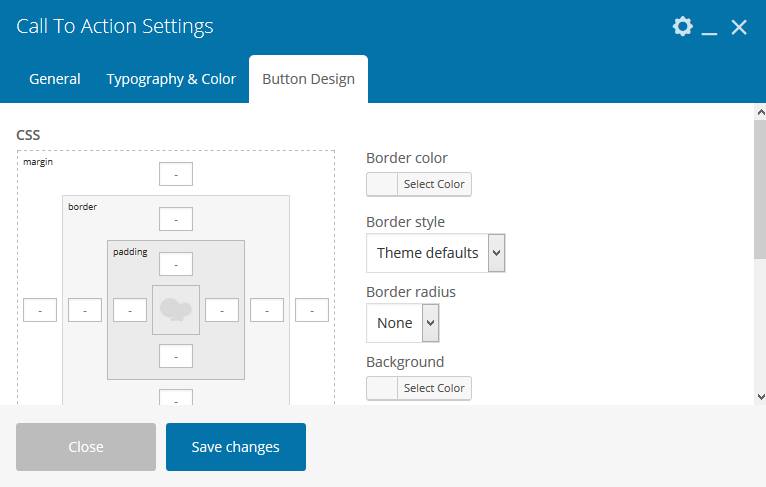The height and width of the screenshot is (487, 766).
Task: Close the dialog with the X icon
Action: [739, 27]
